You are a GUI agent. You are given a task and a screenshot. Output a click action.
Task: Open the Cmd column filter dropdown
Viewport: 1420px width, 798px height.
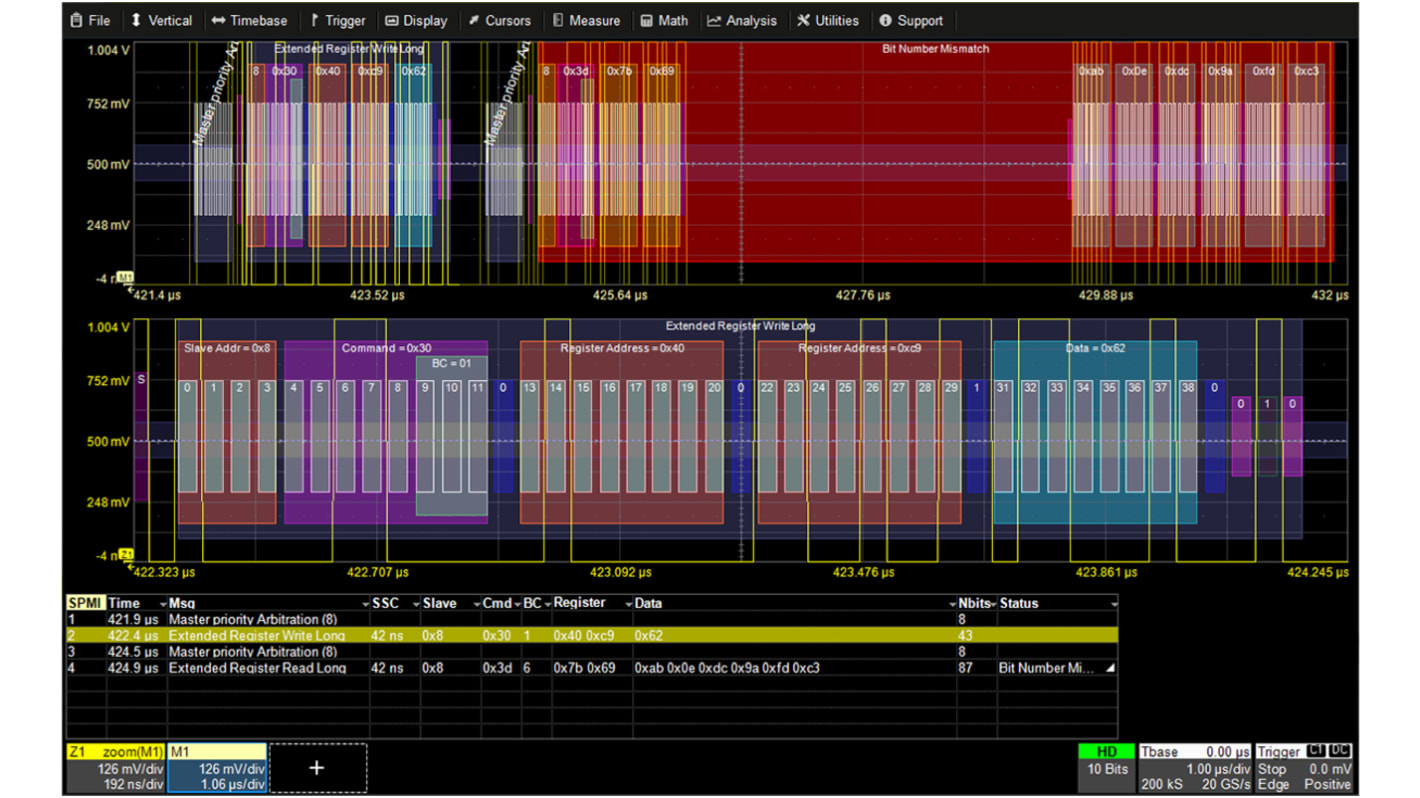click(x=518, y=604)
